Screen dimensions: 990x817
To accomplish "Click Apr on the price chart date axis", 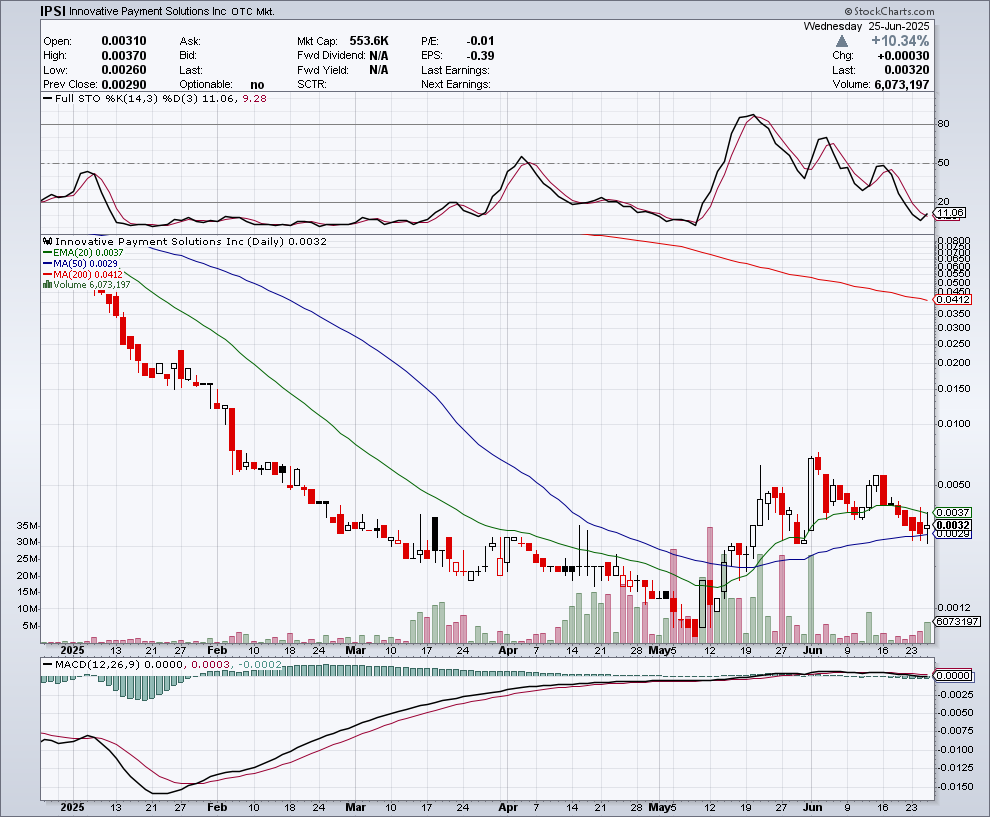I will point(508,650).
